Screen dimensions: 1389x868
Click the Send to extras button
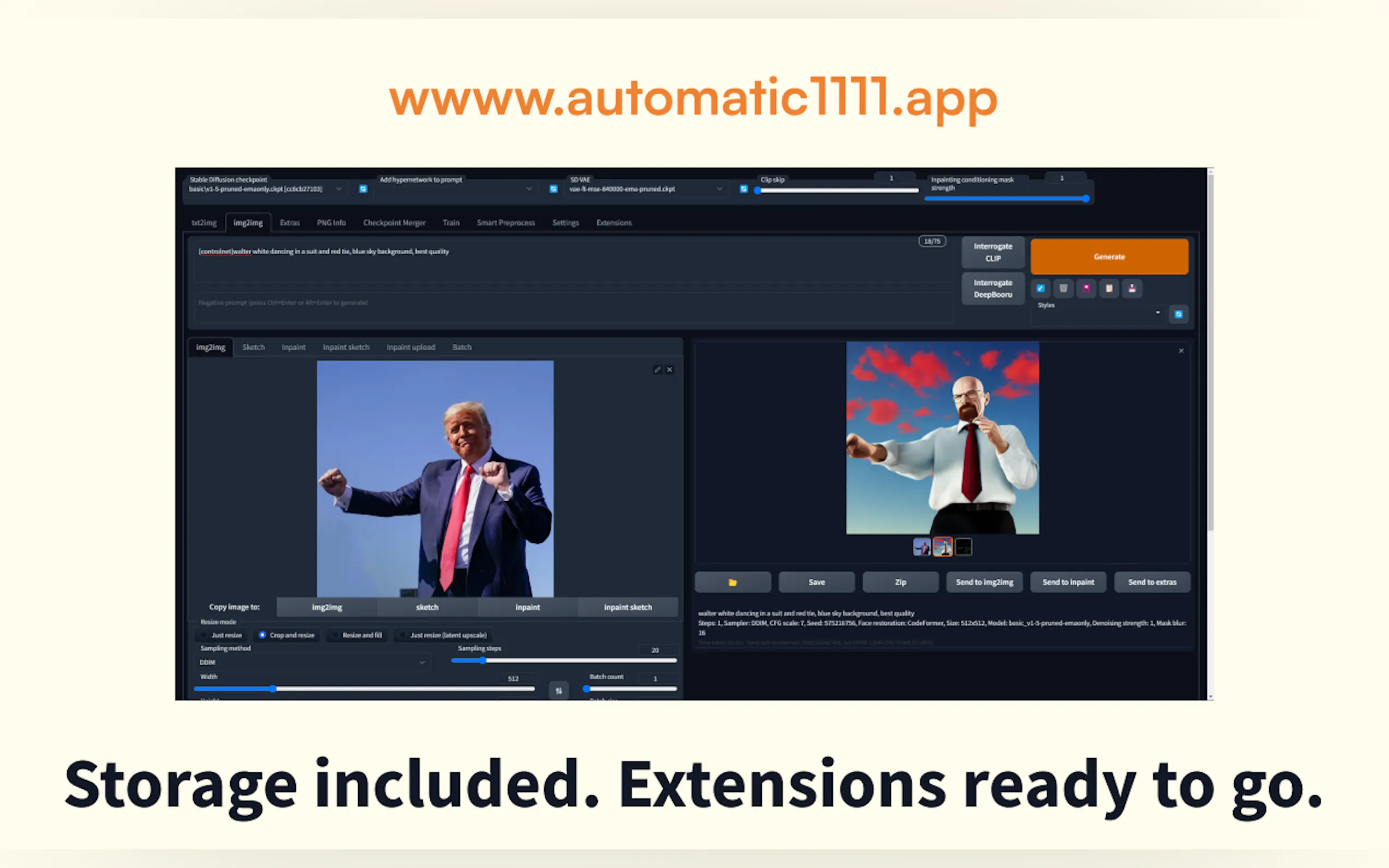click(x=1151, y=582)
